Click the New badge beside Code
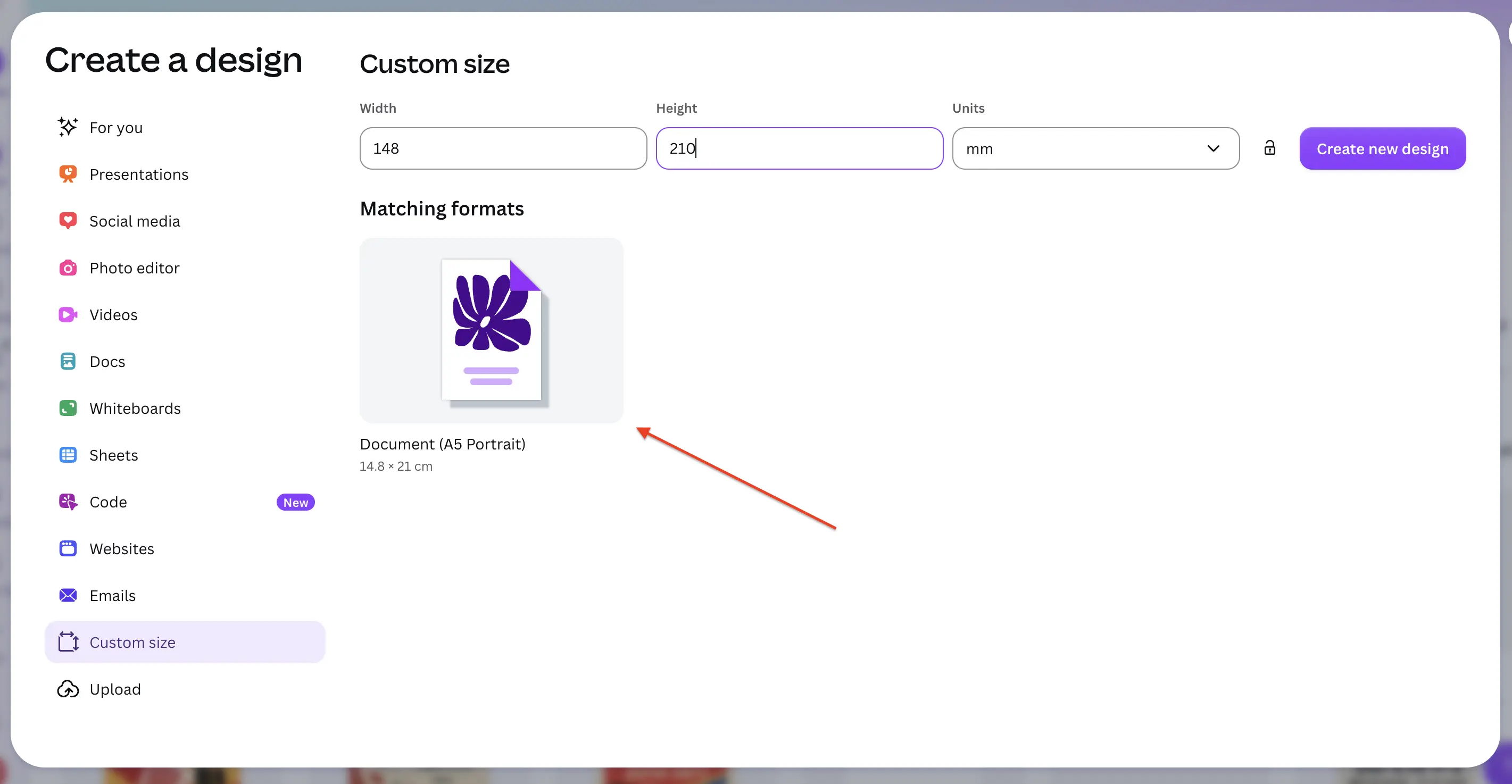Image resolution: width=1512 pixels, height=784 pixels. coord(295,502)
